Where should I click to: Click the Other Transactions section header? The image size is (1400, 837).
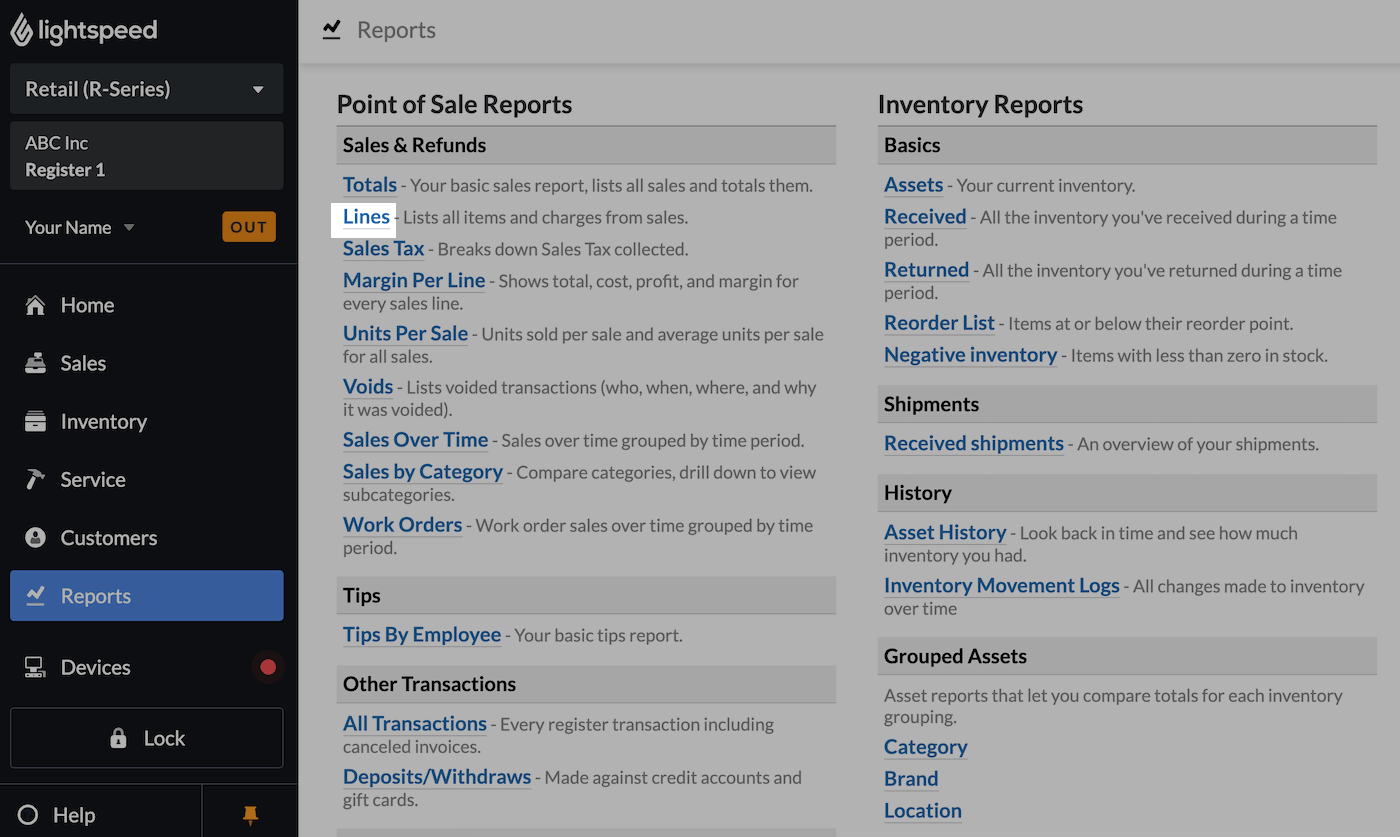586,685
